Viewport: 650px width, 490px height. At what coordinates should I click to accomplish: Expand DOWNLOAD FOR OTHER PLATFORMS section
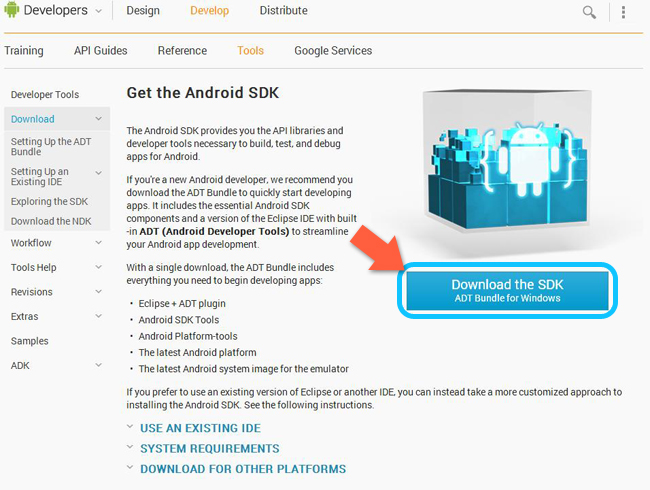pyautogui.click(x=243, y=469)
